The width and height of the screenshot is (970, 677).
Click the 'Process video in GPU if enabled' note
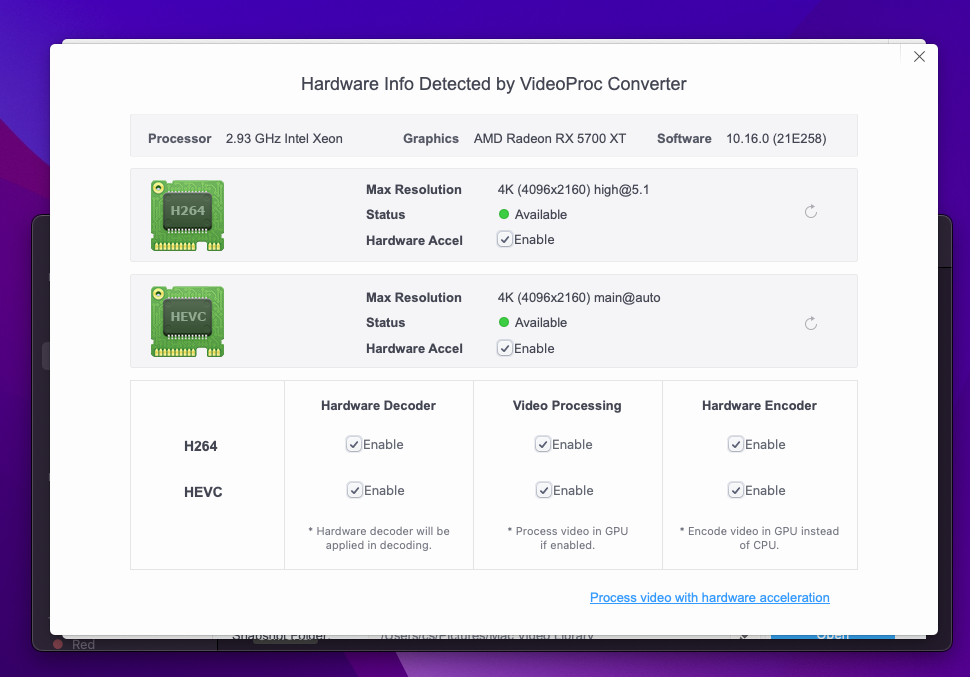(x=567, y=538)
